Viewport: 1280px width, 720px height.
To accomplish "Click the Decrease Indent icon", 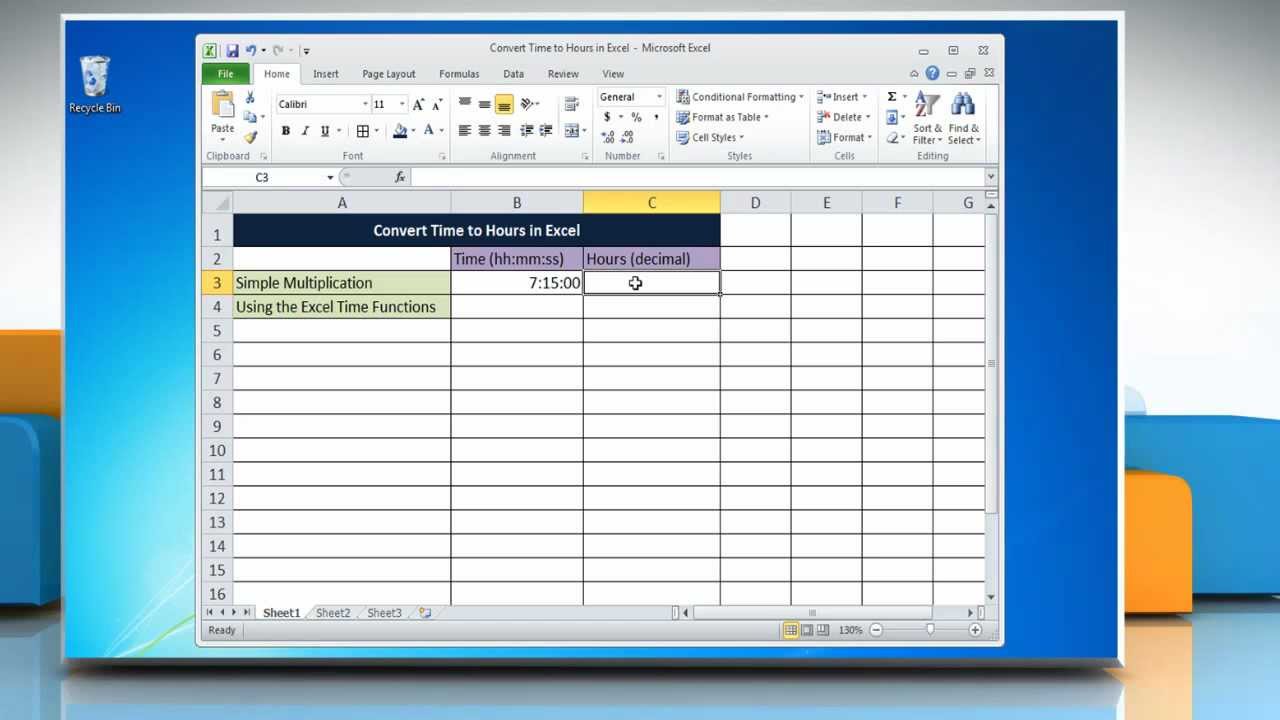I will click(527, 131).
